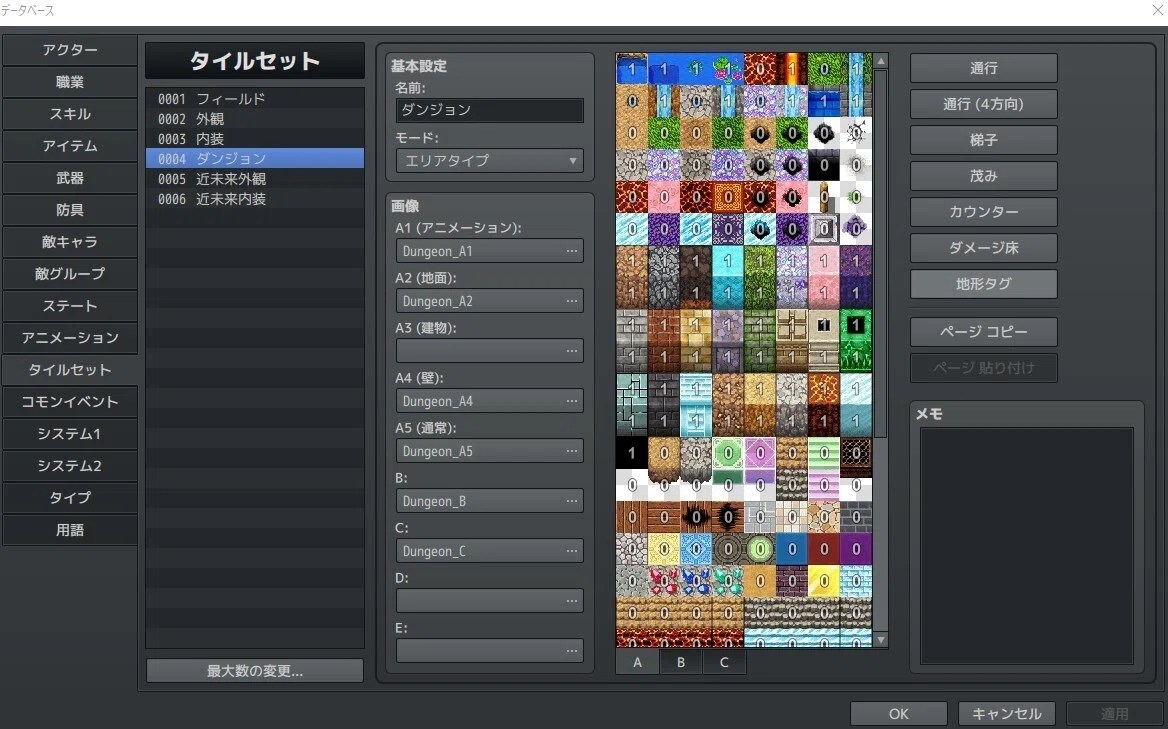
Task: Open the ステート tab
Action: (x=70, y=306)
